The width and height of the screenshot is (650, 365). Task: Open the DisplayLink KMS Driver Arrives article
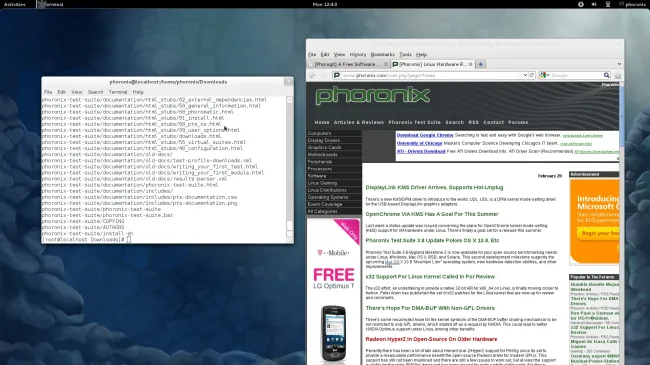434,187
